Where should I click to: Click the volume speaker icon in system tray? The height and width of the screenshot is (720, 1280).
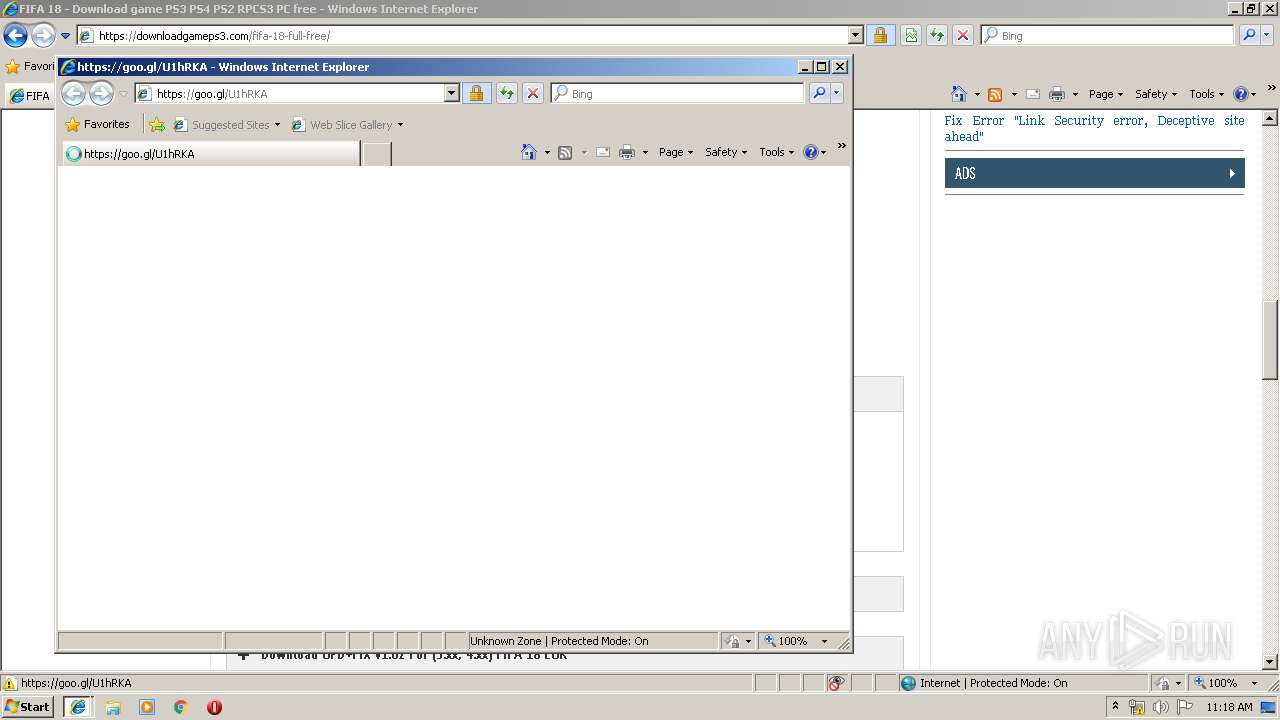pos(1160,707)
